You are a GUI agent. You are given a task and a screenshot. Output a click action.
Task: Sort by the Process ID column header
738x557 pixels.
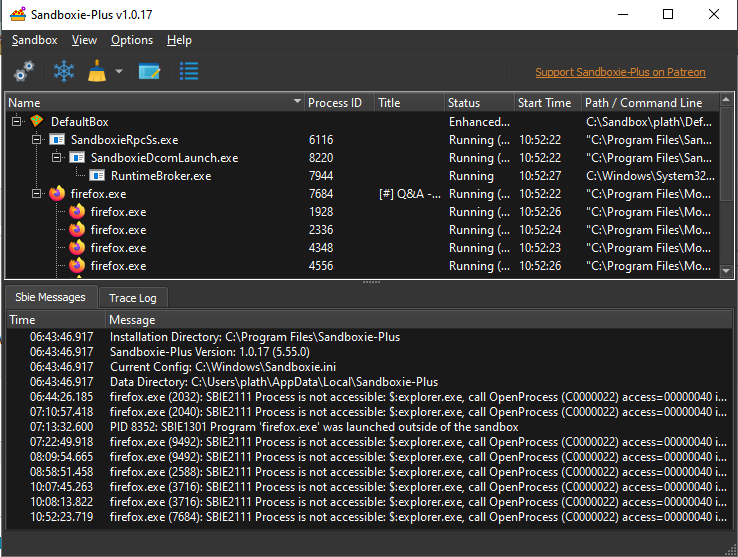point(336,103)
